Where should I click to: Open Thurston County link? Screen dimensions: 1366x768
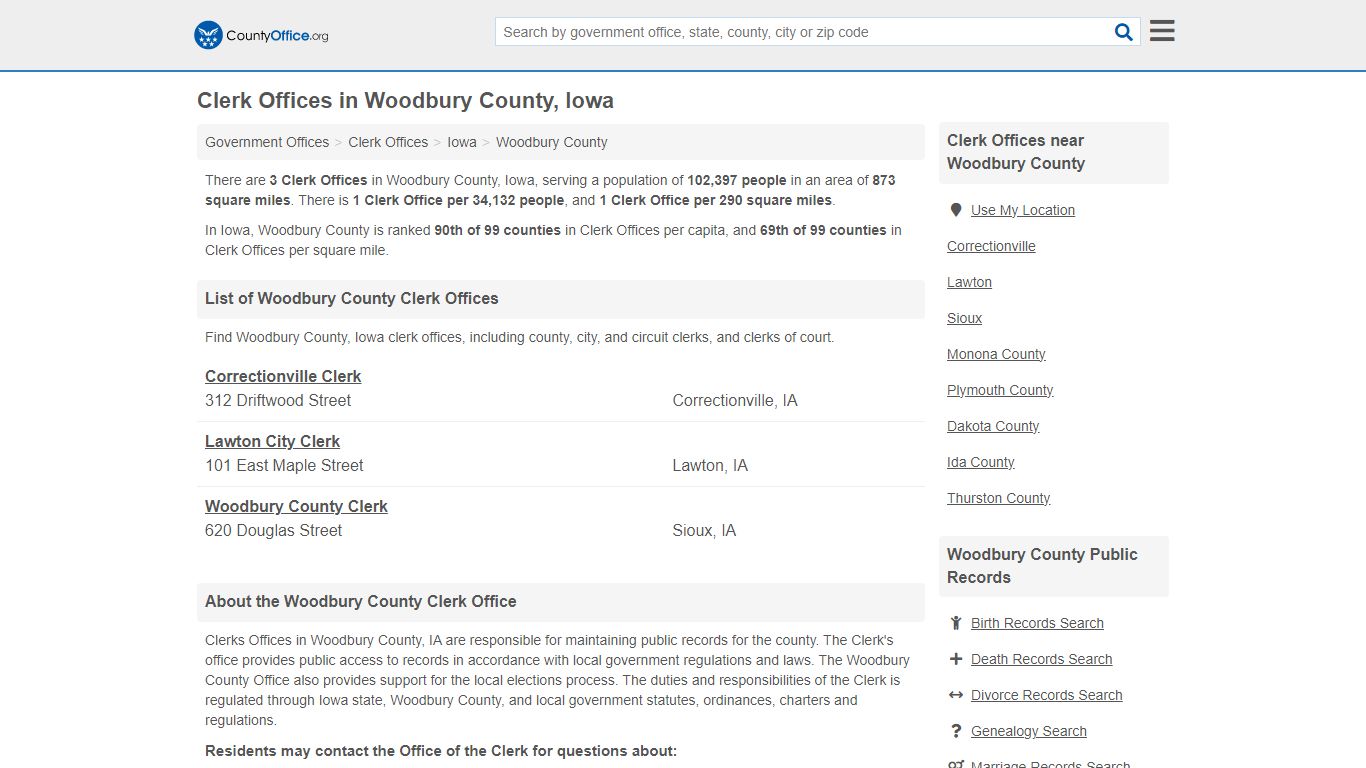click(x=998, y=498)
